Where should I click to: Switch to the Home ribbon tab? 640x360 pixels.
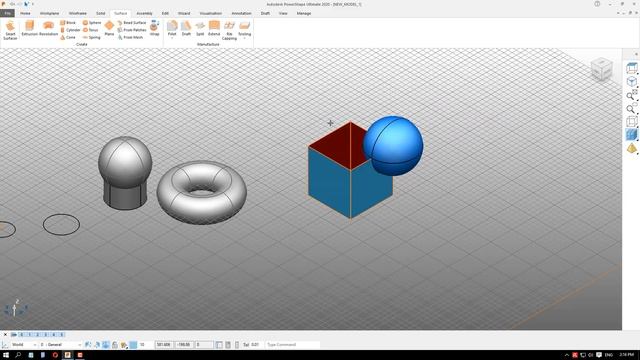coord(25,13)
